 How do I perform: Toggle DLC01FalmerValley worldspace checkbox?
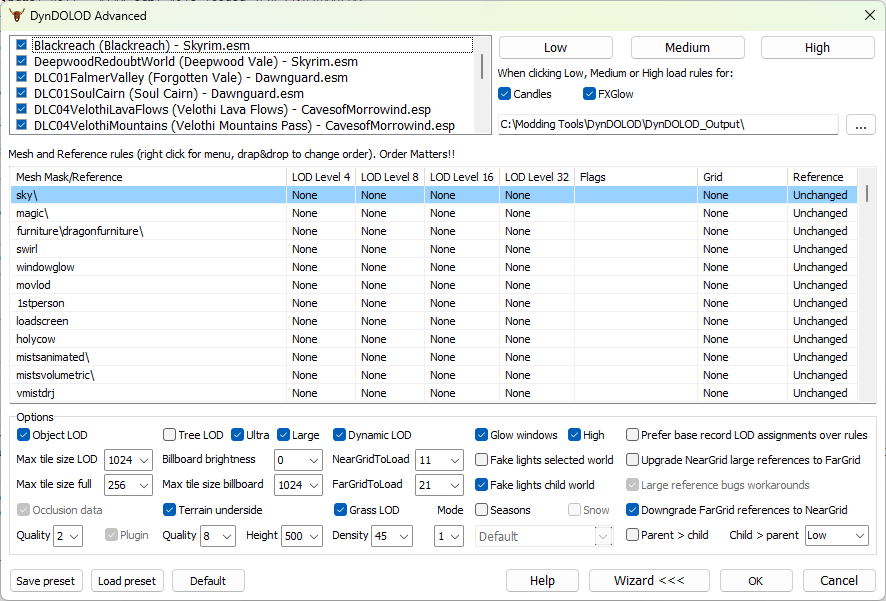click(22, 77)
